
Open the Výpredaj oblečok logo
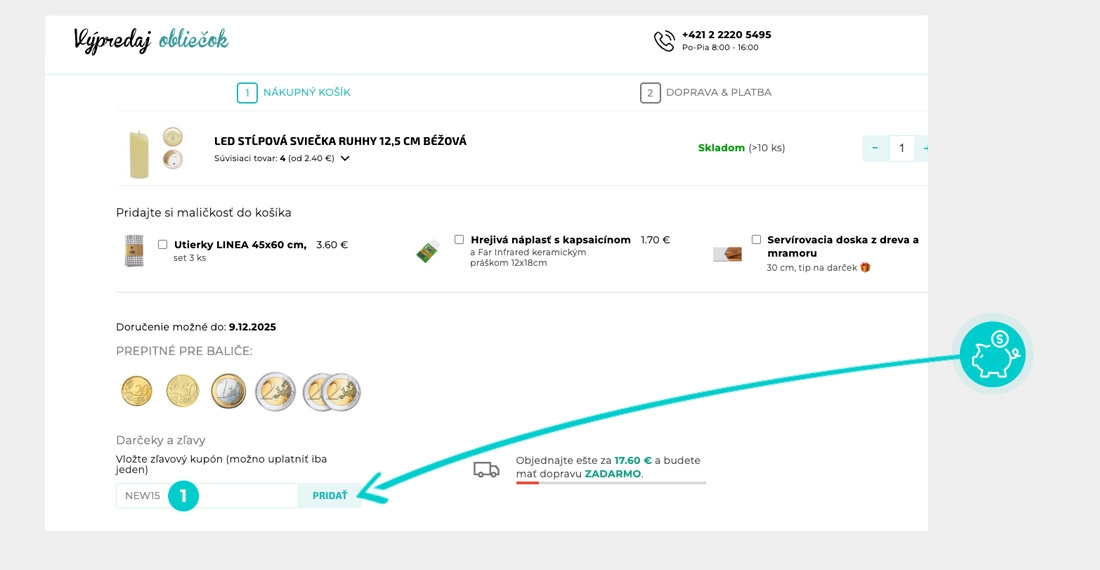click(151, 41)
